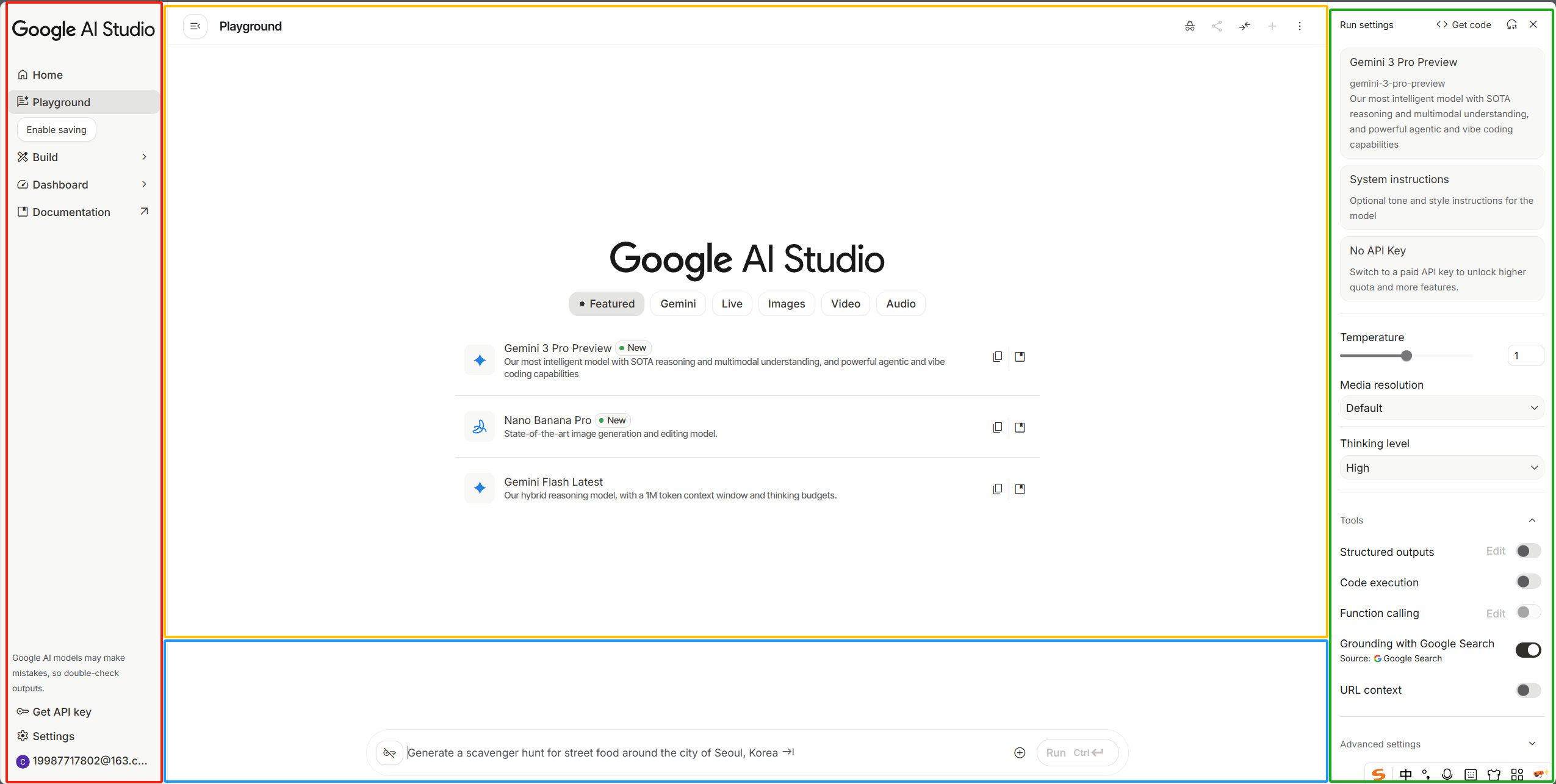Enable the Code execution toggle
Viewport: 1556px width, 784px height.
point(1528,581)
